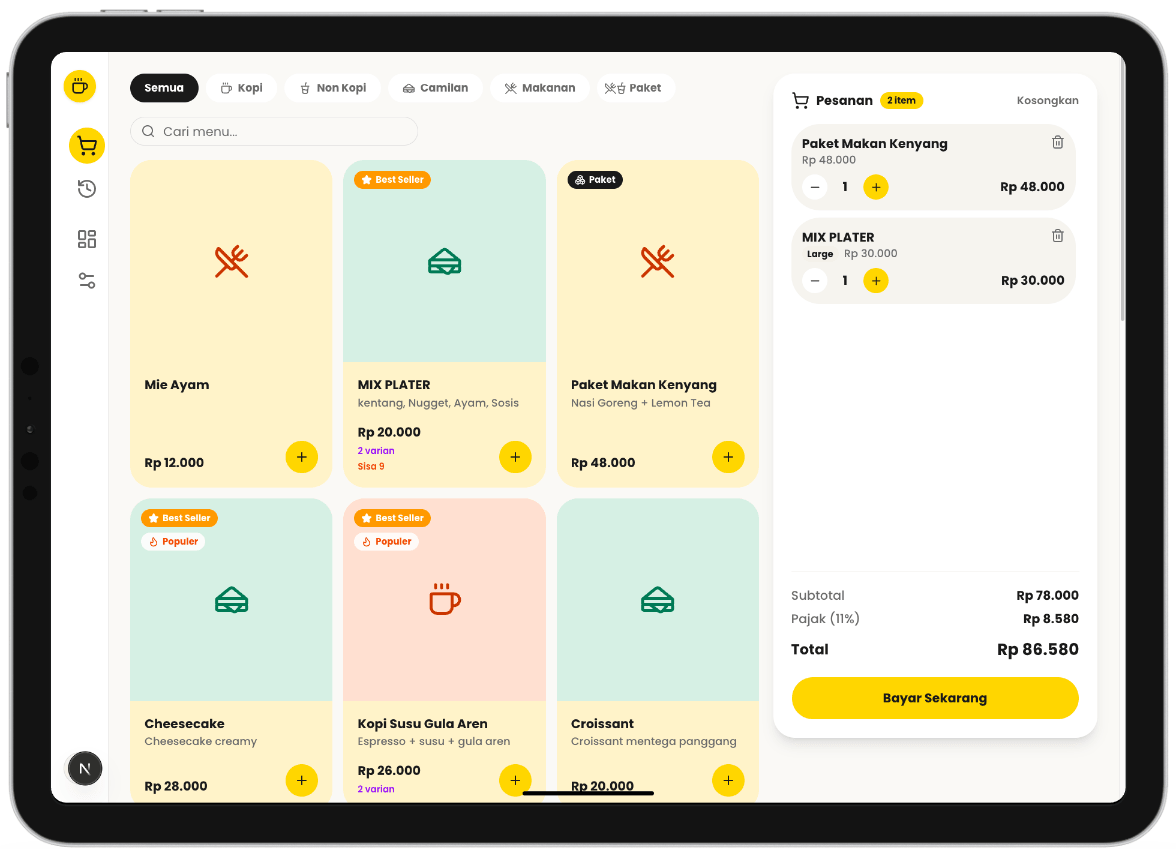The width and height of the screenshot is (1176, 849).
Task: Open the dashboard grid icon
Action: tap(87, 239)
